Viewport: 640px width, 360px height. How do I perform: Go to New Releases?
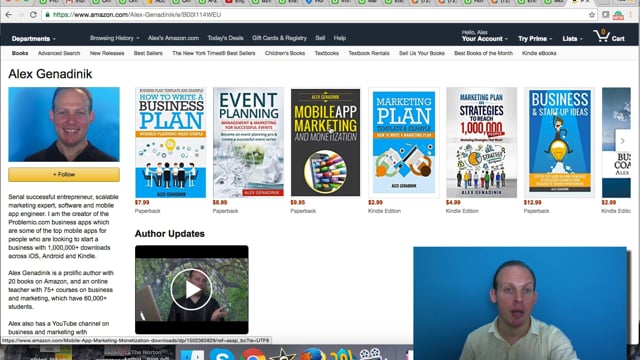coord(107,53)
